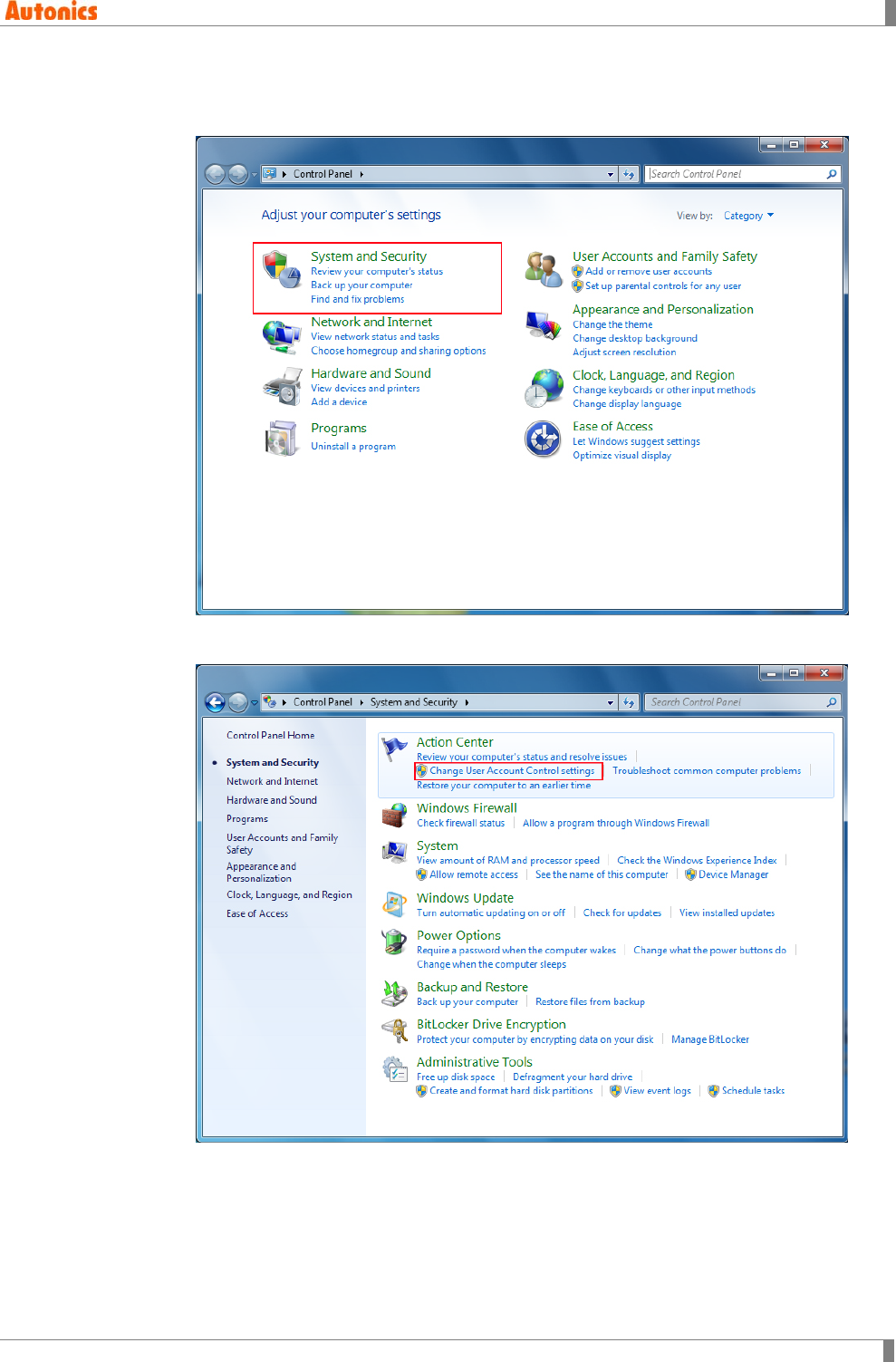Click refresh button in System and Security window
Screen dimensions: 896x1362
coord(629,702)
